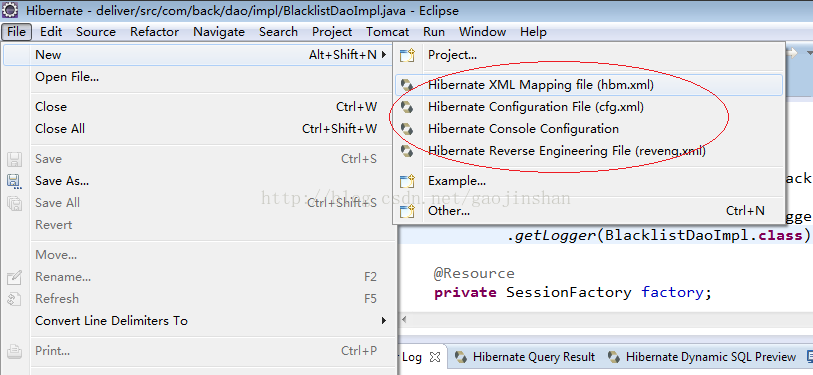
Task: Open the Run menu
Action: (x=433, y=32)
